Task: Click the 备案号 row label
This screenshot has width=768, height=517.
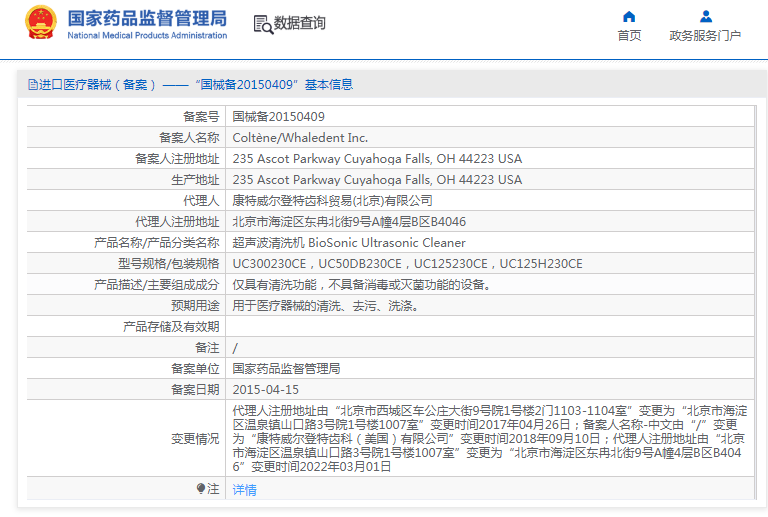Action: click(x=201, y=117)
